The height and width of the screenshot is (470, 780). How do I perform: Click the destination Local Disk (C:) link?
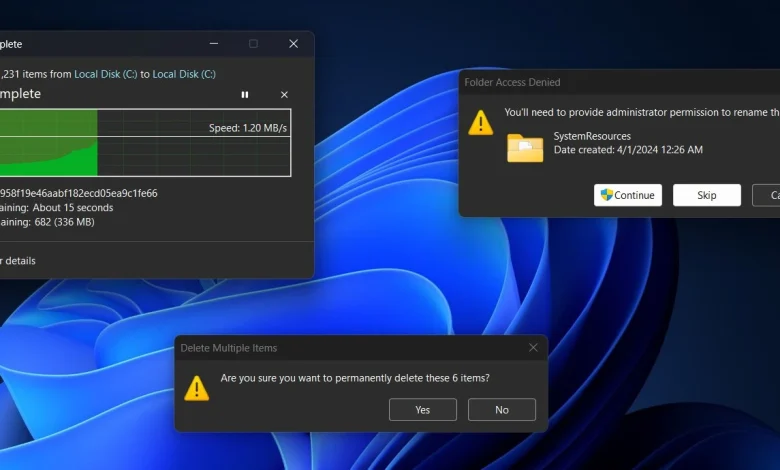click(x=184, y=74)
